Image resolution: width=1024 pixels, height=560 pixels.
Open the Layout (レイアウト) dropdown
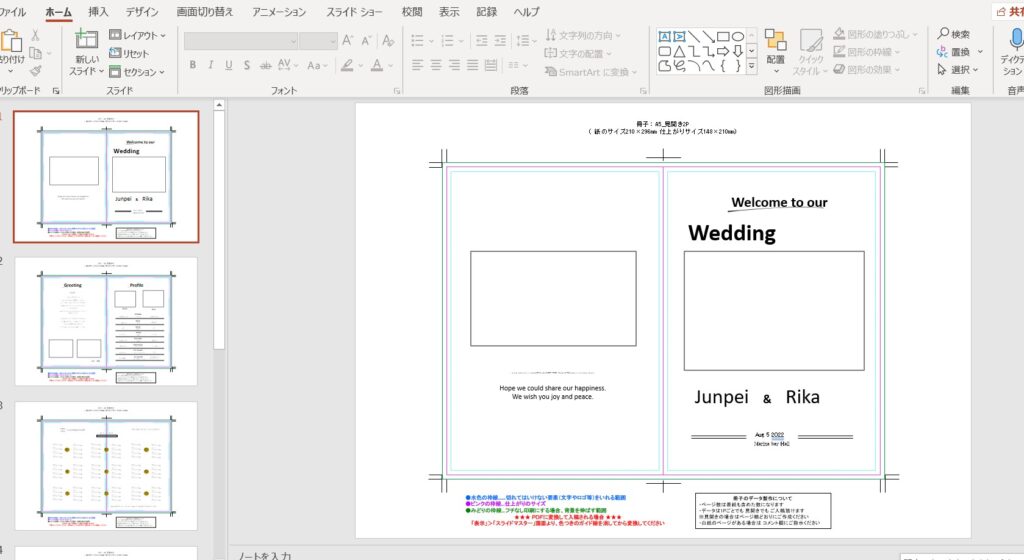pyautogui.click(x=137, y=35)
